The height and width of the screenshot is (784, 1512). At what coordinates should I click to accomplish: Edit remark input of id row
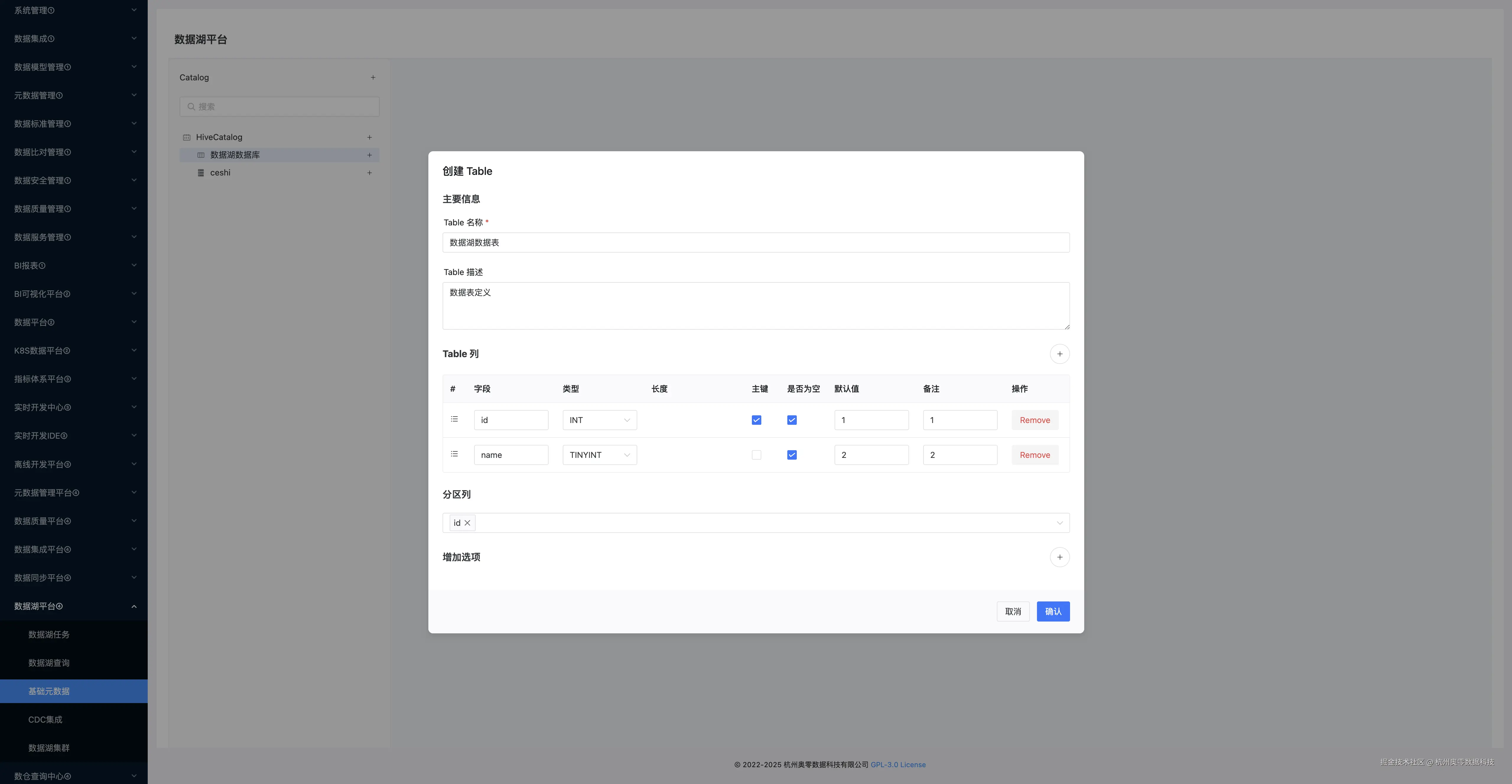[x=960, y=420]
